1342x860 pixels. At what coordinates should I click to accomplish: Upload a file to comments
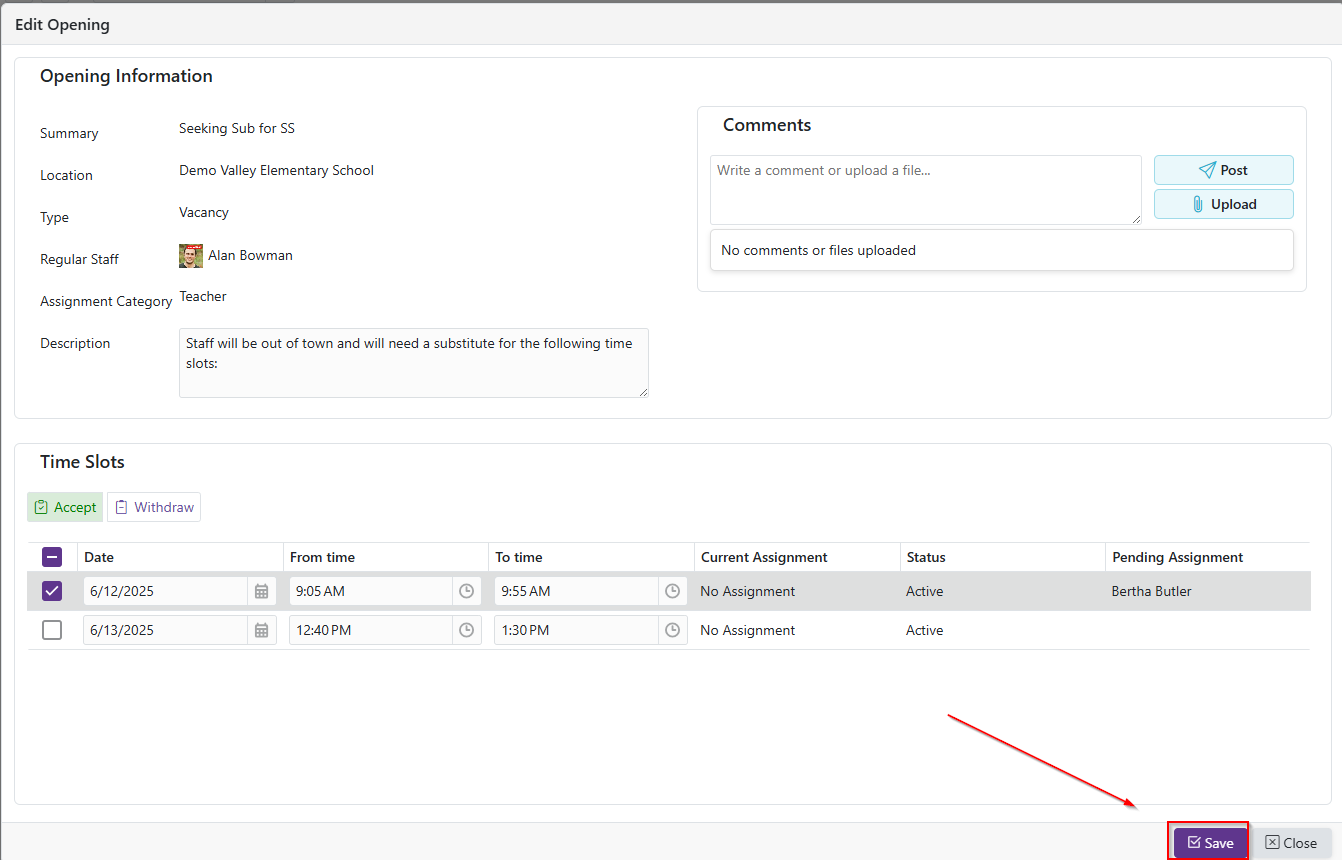1223,204
